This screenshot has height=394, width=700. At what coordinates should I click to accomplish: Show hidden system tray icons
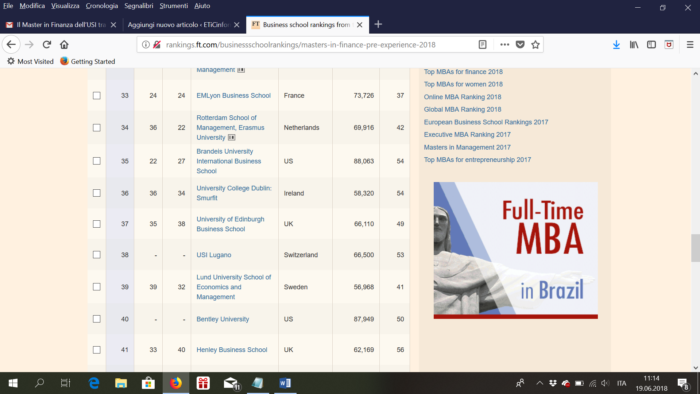click(540, 383)
